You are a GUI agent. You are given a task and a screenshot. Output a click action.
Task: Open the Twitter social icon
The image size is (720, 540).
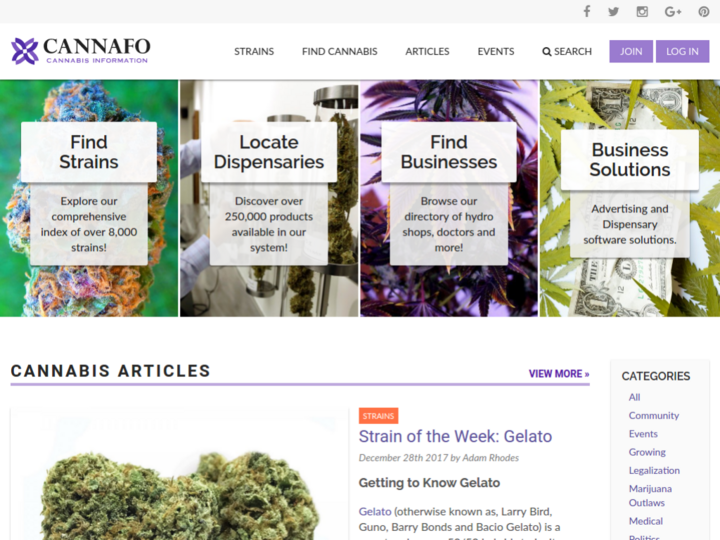(x=613, y=11)
